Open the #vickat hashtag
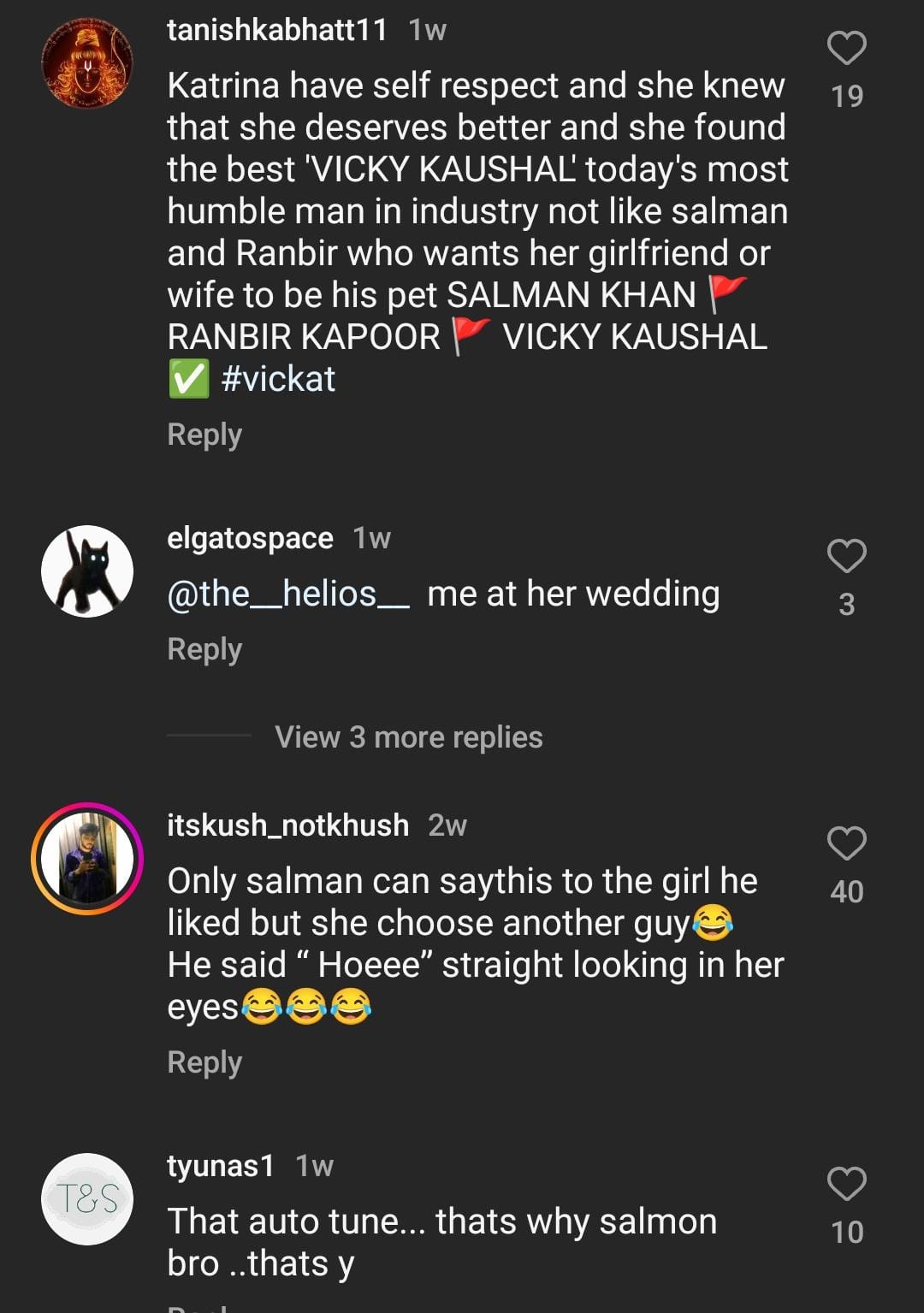The image size is (924, 1313). pyautogui.click(x=278, y=379)
